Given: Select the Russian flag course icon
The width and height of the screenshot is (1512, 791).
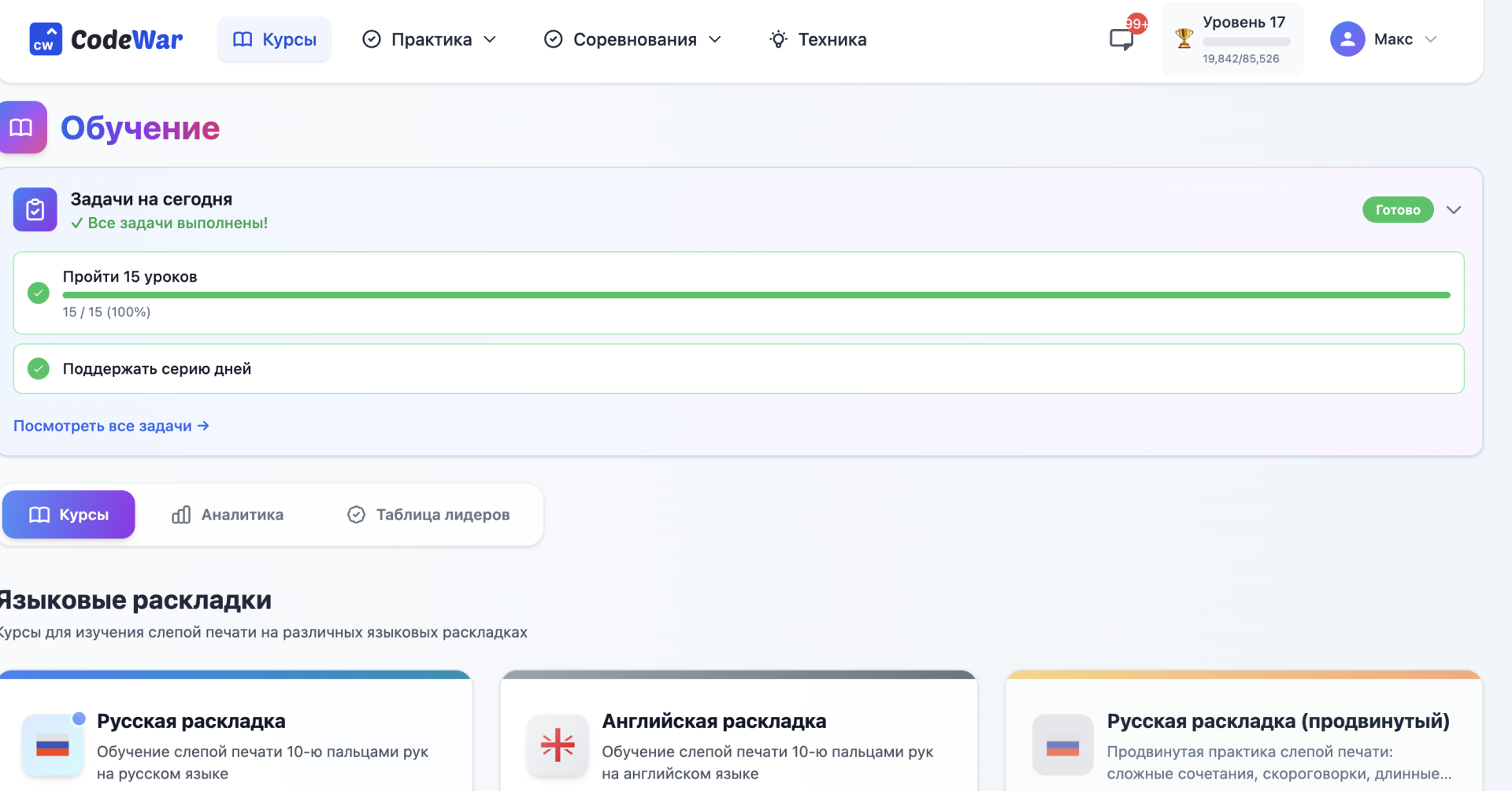Looking at the screenshot, I should tap(53, 745).
